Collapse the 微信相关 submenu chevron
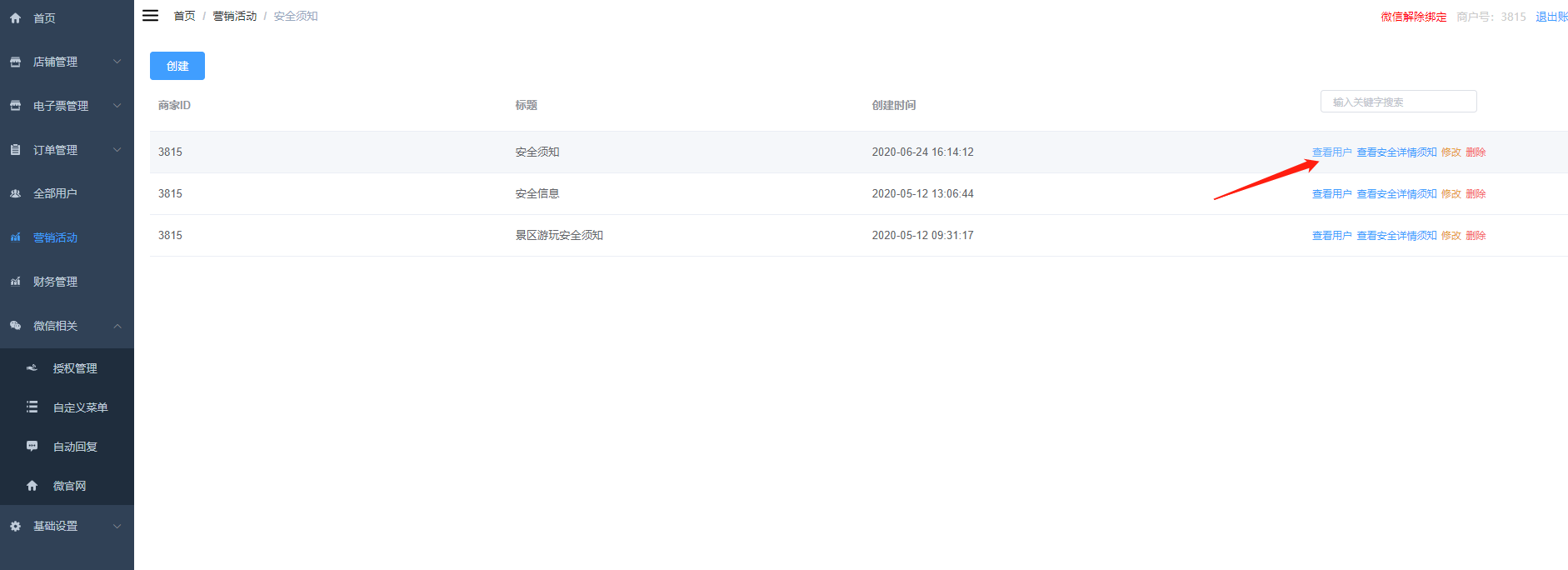This screenshot has height=570, width=1568. tap(117, 326)
